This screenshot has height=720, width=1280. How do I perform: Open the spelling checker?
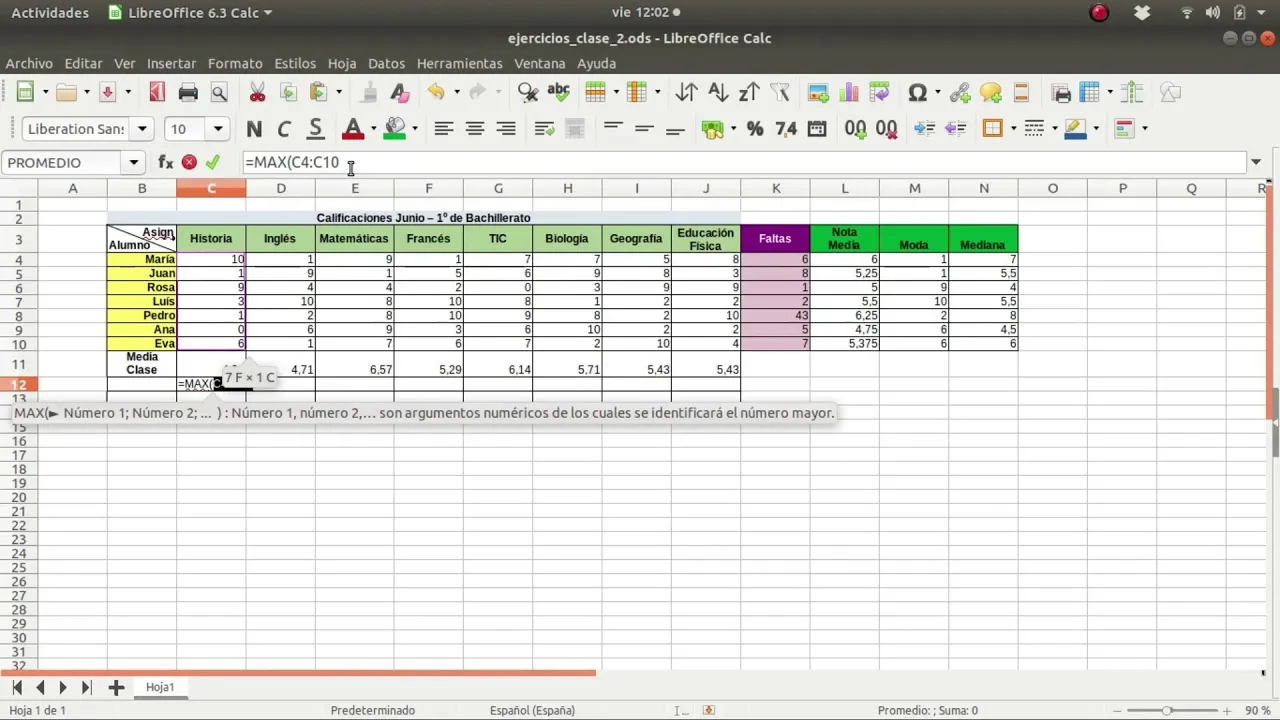(x=559, y=92)
